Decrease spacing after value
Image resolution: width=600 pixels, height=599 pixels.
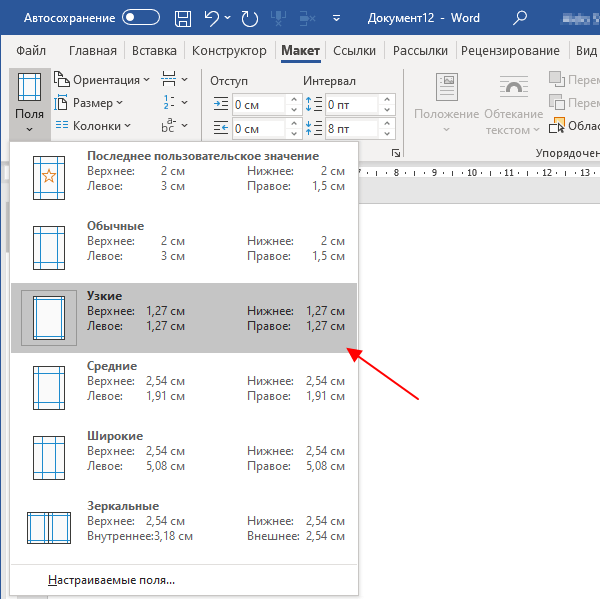click(387, 134)
